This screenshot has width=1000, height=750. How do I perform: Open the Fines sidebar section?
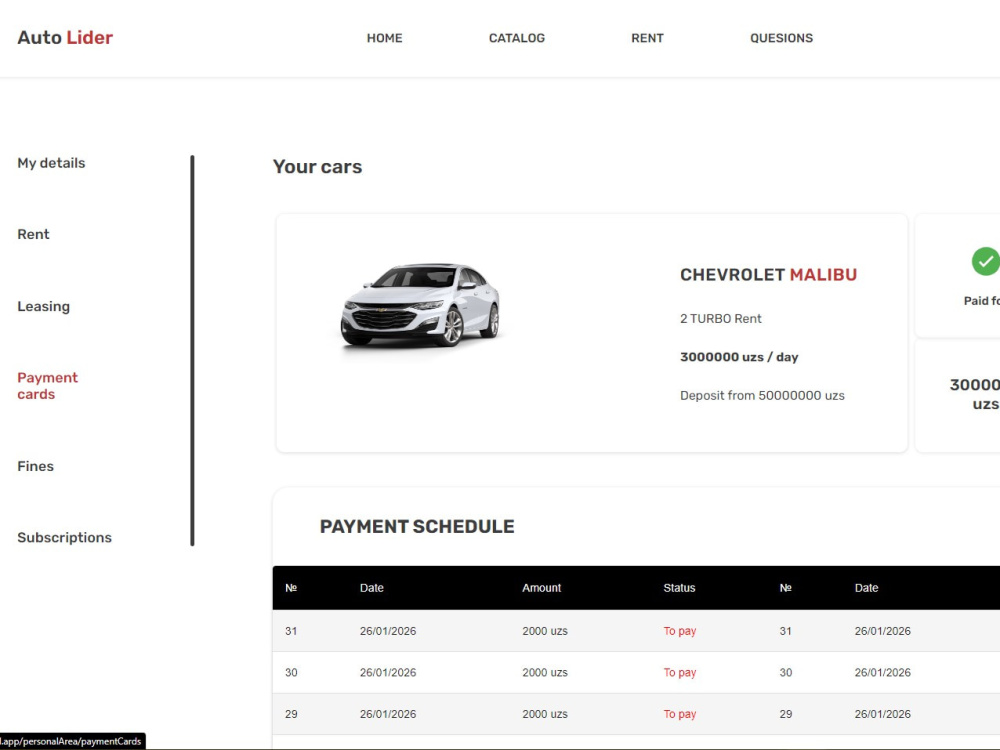point(35,466)
